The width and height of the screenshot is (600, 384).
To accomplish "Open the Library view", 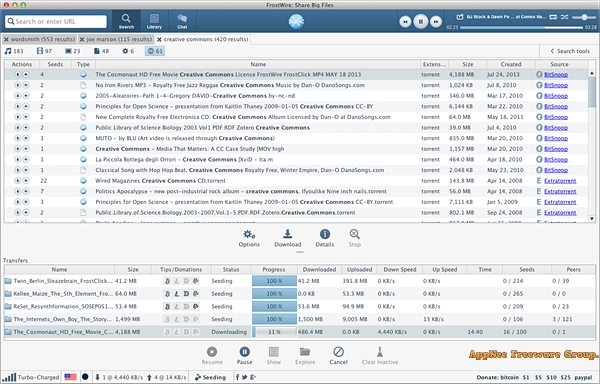I will point(154,21).
